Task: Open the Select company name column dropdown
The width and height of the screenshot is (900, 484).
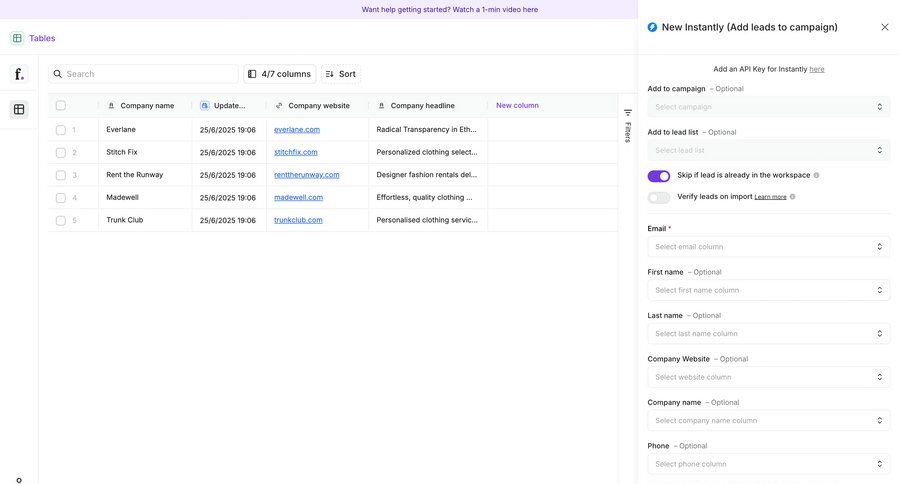Action: click(x=769, y=421)
